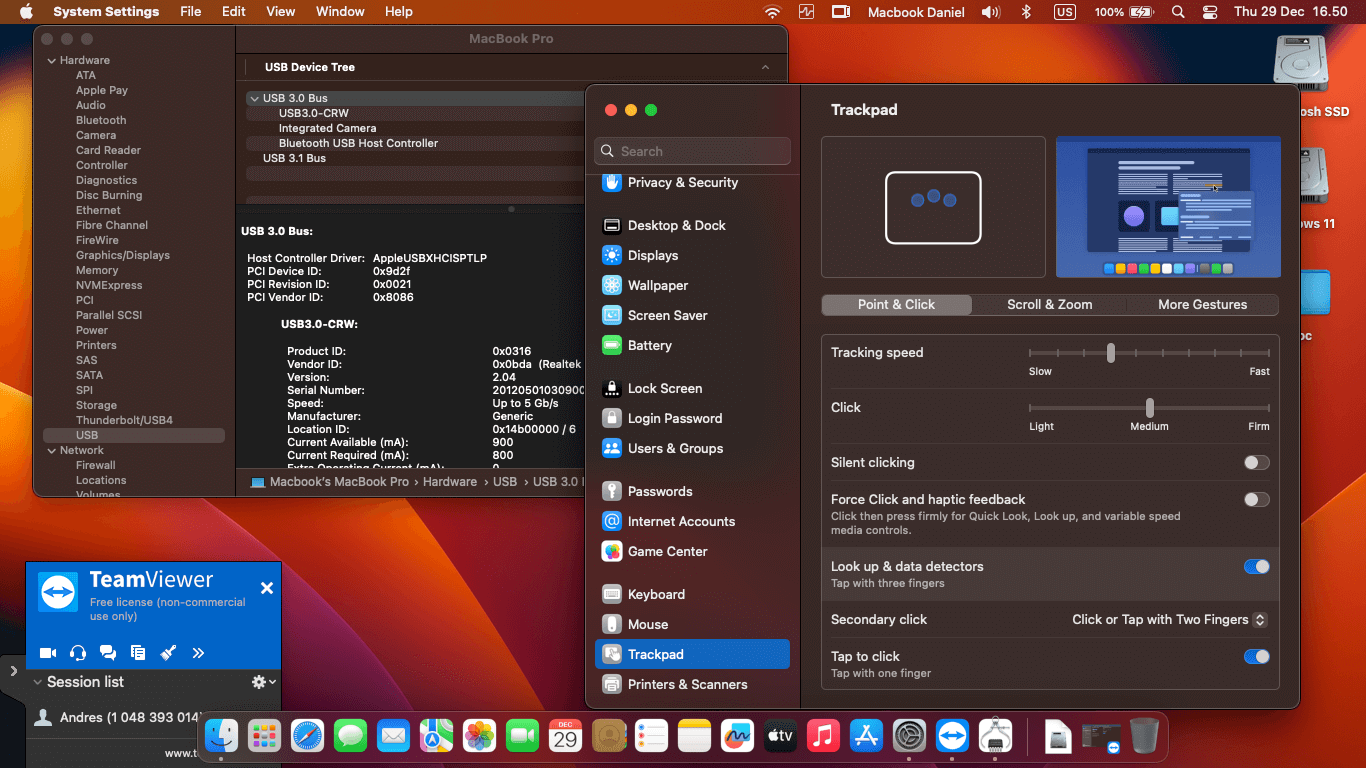Collapse the Network section in System Information
This screenshot has width=1366, height=768.
pyautogui.click(x=50, y=450)
